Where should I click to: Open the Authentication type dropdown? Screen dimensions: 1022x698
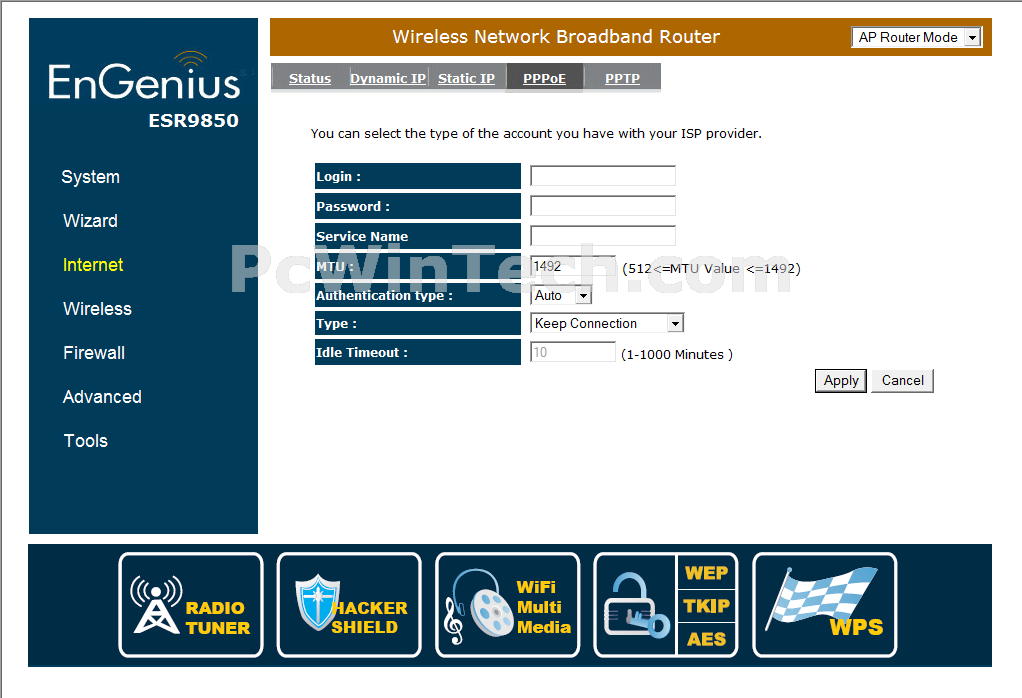click(x=561, y=295)
